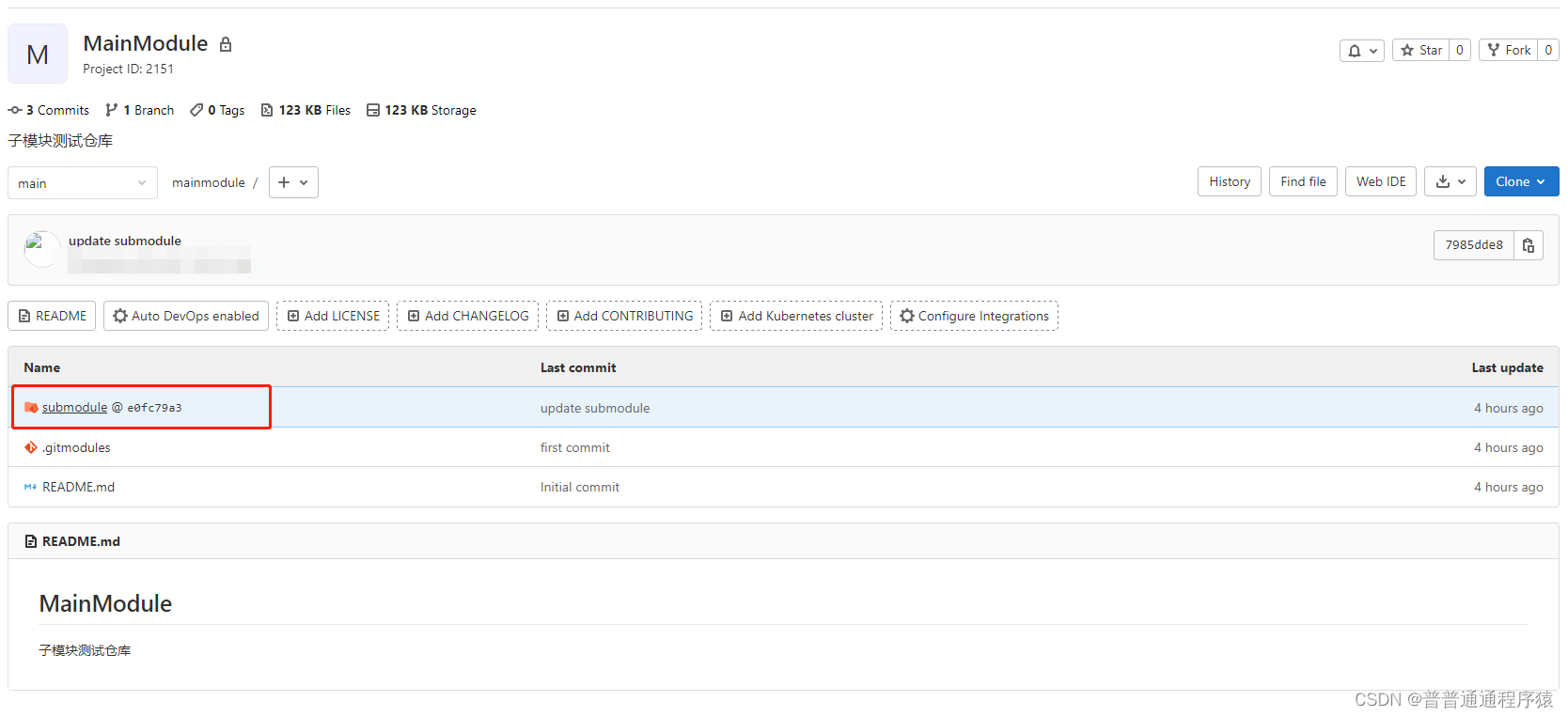Open the 123 KB Files link
Screen dimensions: 1568x717
pyautogui.click(x=306, y=110)
